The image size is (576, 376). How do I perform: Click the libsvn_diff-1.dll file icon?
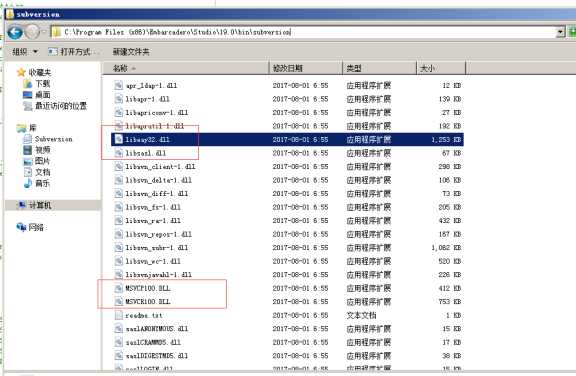tap(118, 194)
